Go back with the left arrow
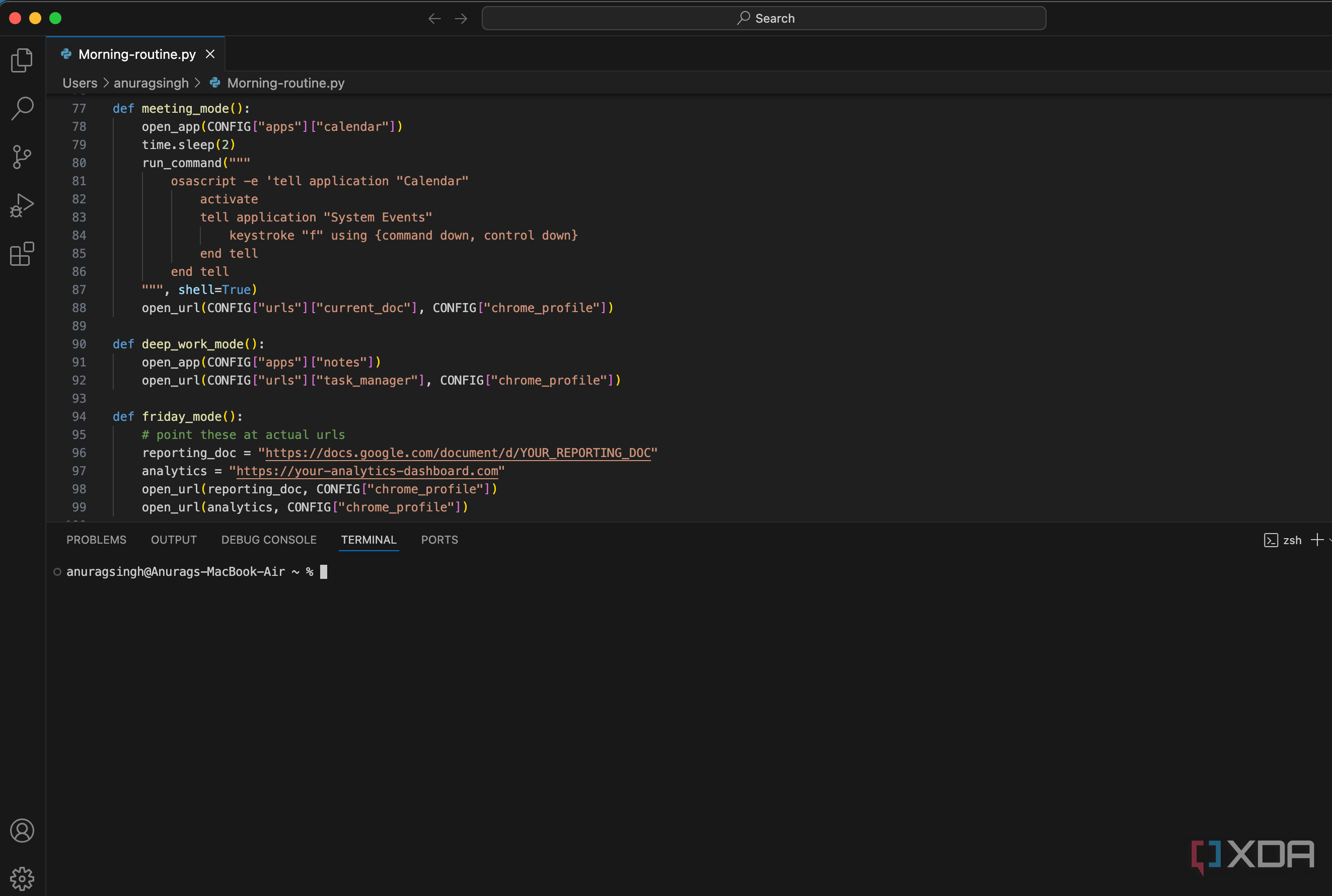Screen dimensions: 1332x896 click(434, 18)
